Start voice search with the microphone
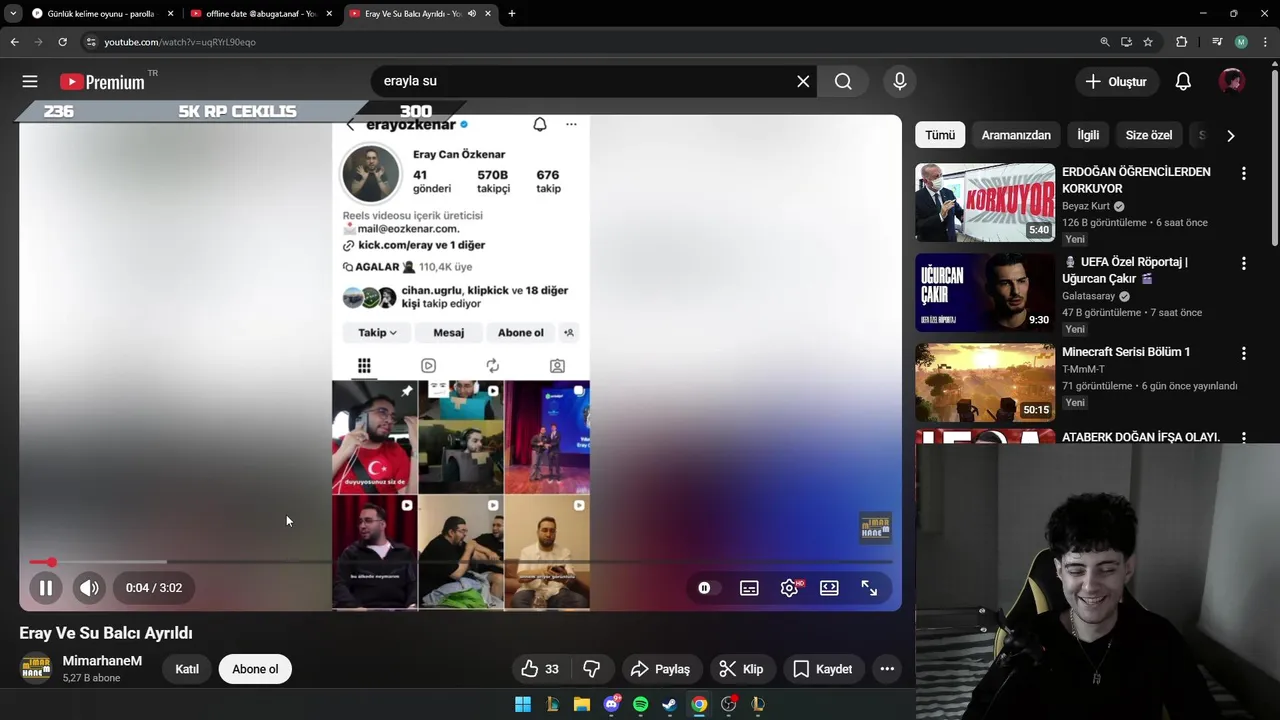1280x720 pixels. pyautogui.click(x=900, y=81)
